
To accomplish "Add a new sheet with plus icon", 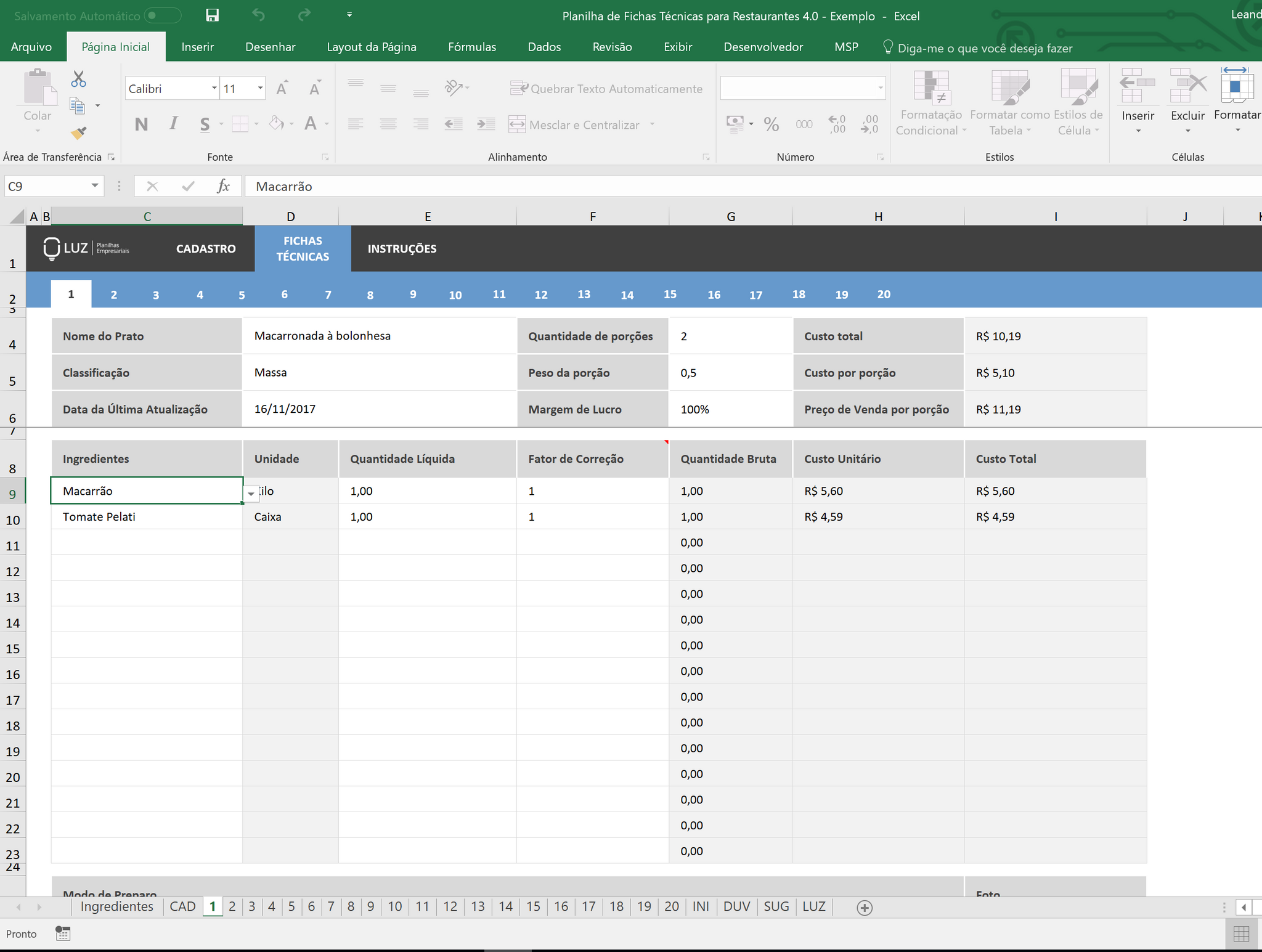I will (x=865, y=908).
